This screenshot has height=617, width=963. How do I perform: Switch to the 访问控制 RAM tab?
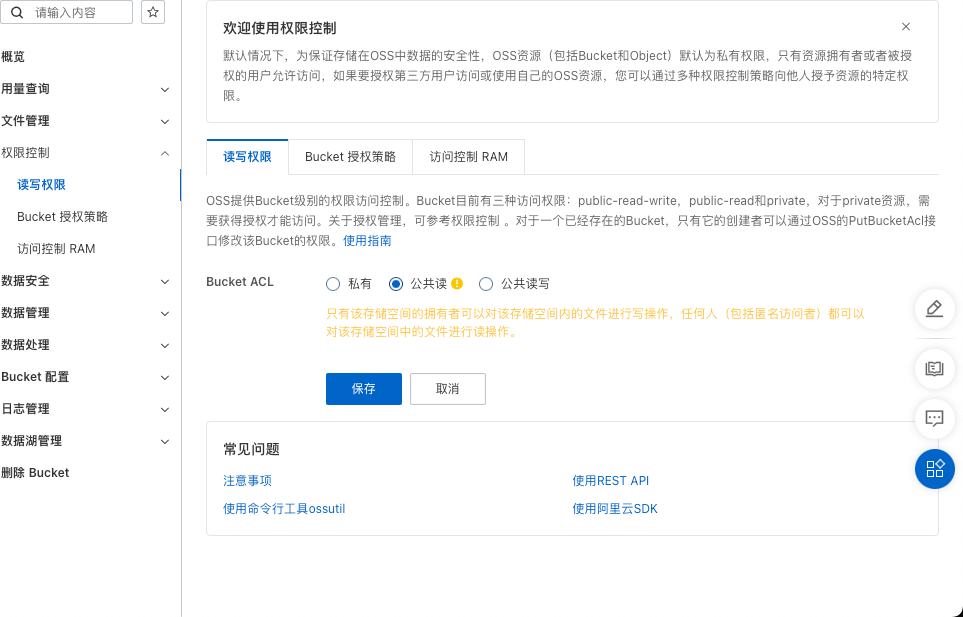[x=469, y=157]
